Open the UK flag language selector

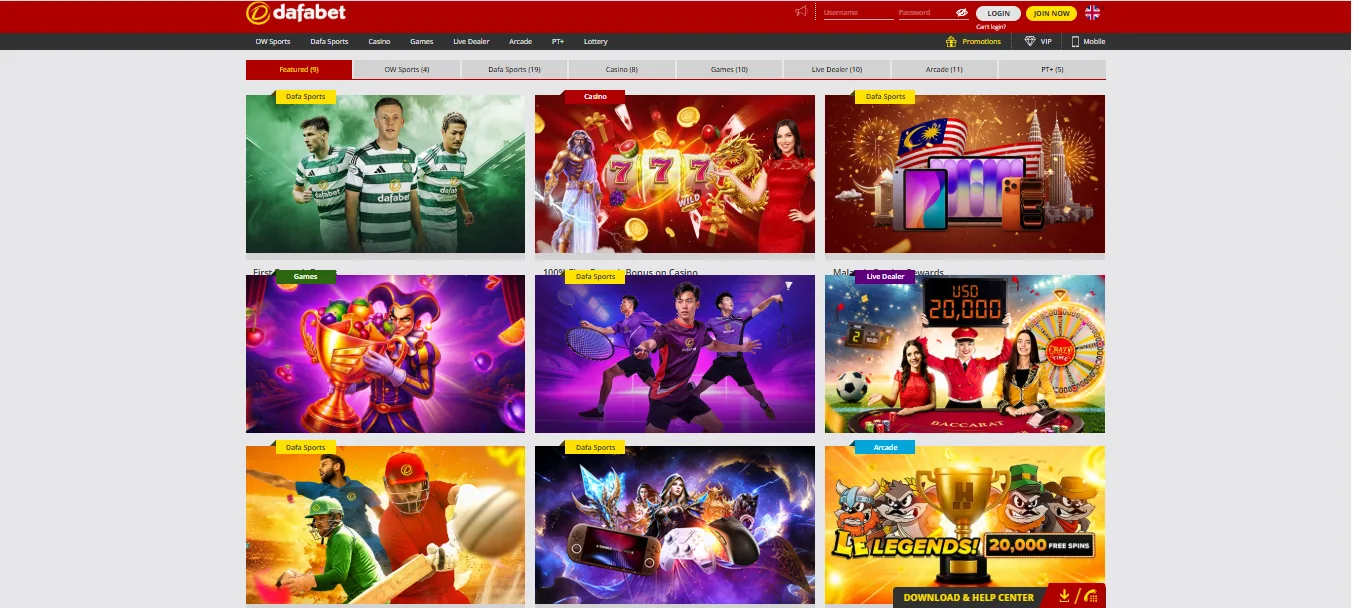tap(1093, 13)
